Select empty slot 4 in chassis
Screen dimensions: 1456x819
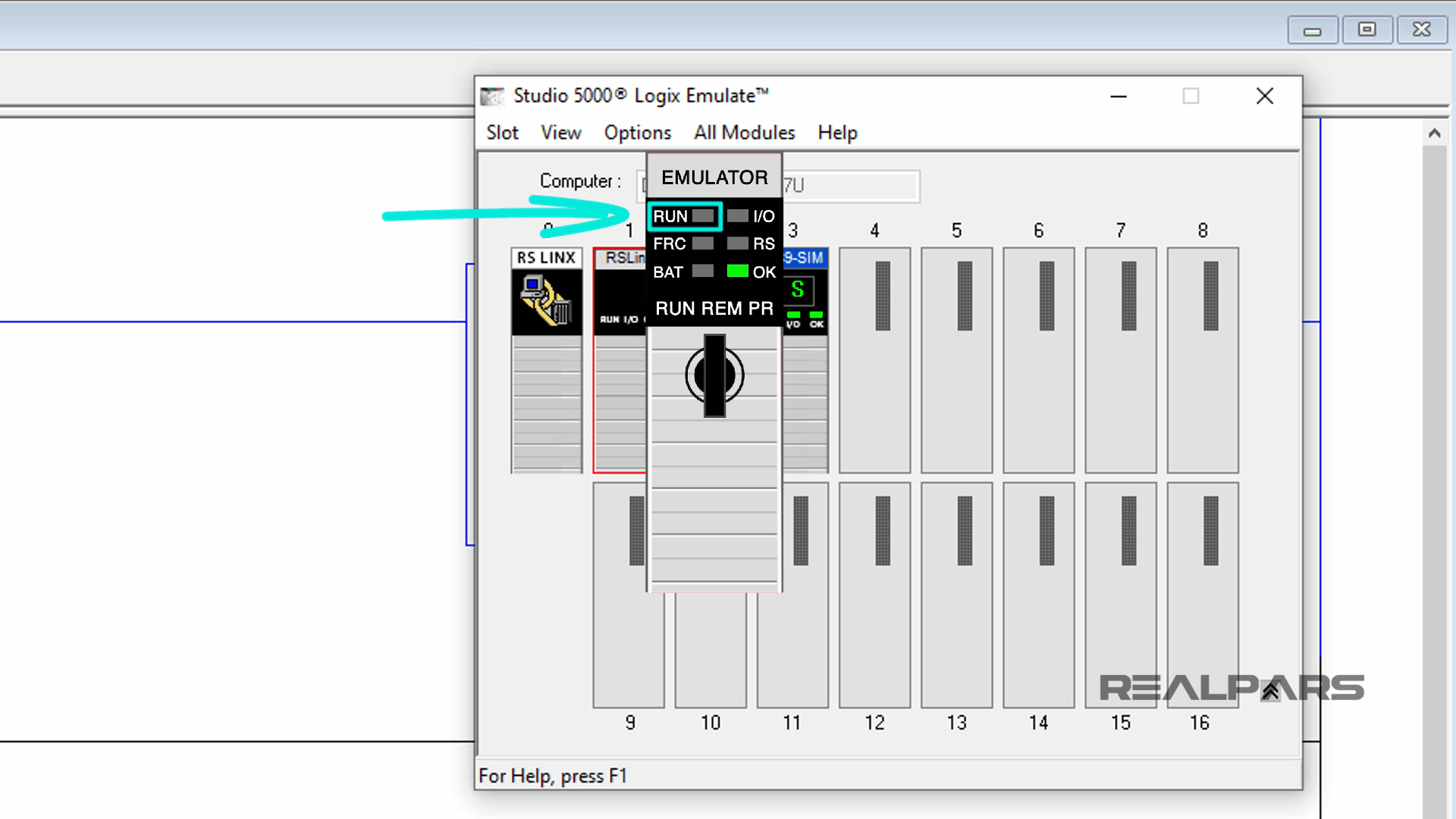(x=874, y=360)
